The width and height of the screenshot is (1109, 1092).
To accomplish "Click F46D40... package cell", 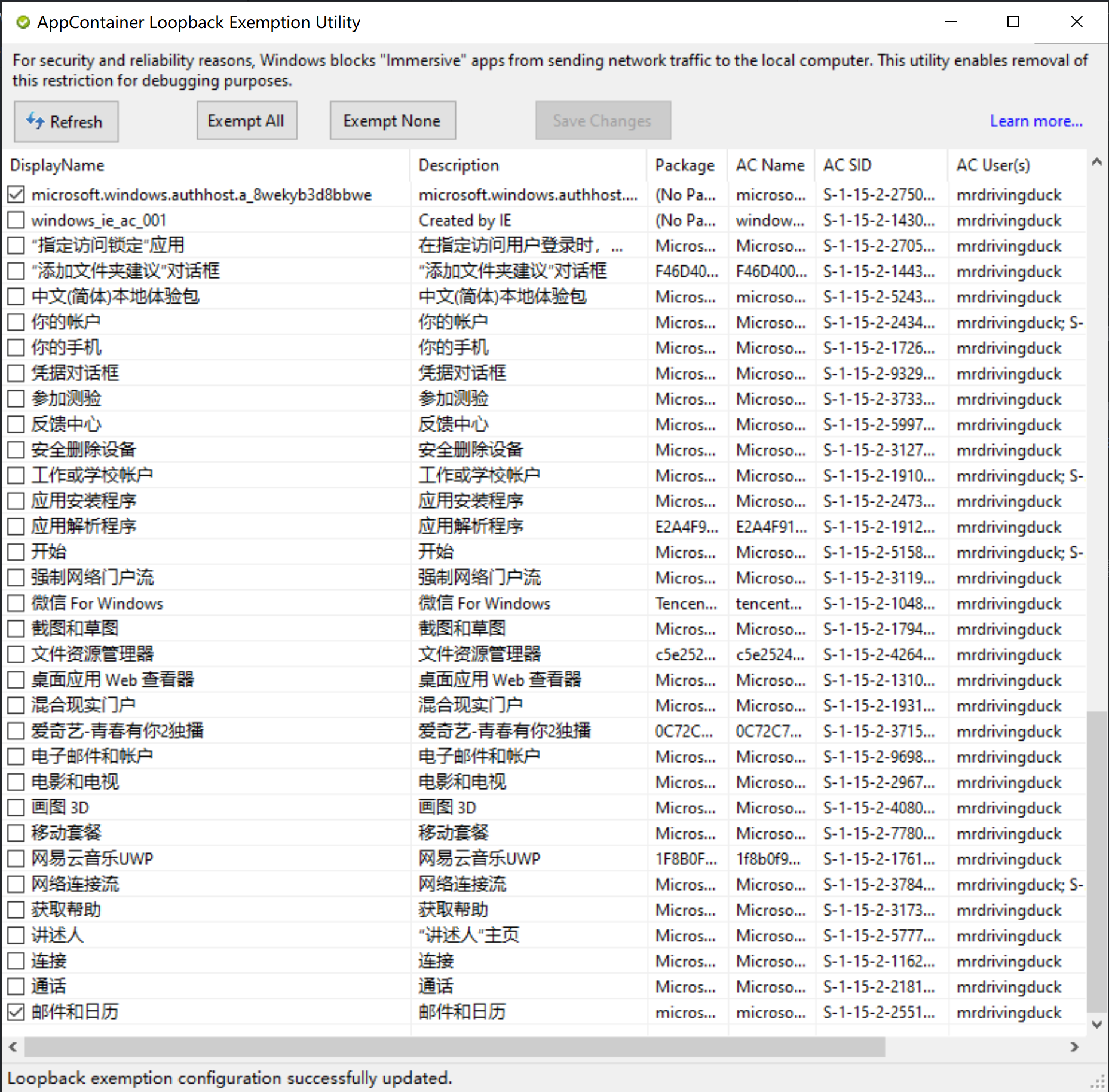I will [x=687, y=271].
